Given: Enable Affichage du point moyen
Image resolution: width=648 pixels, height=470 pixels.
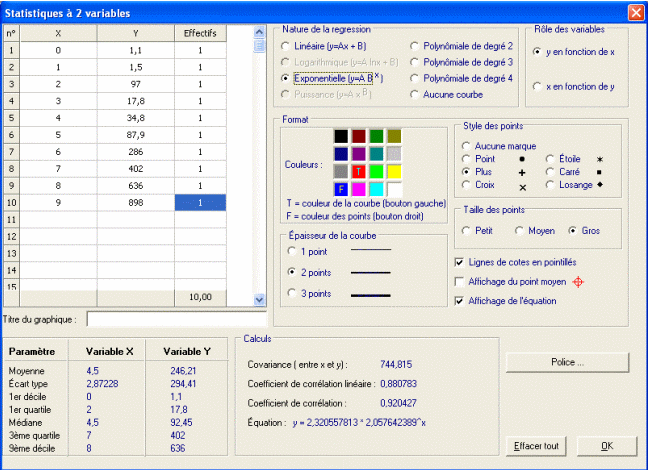Looking at the screenshot, I should 458,282.
